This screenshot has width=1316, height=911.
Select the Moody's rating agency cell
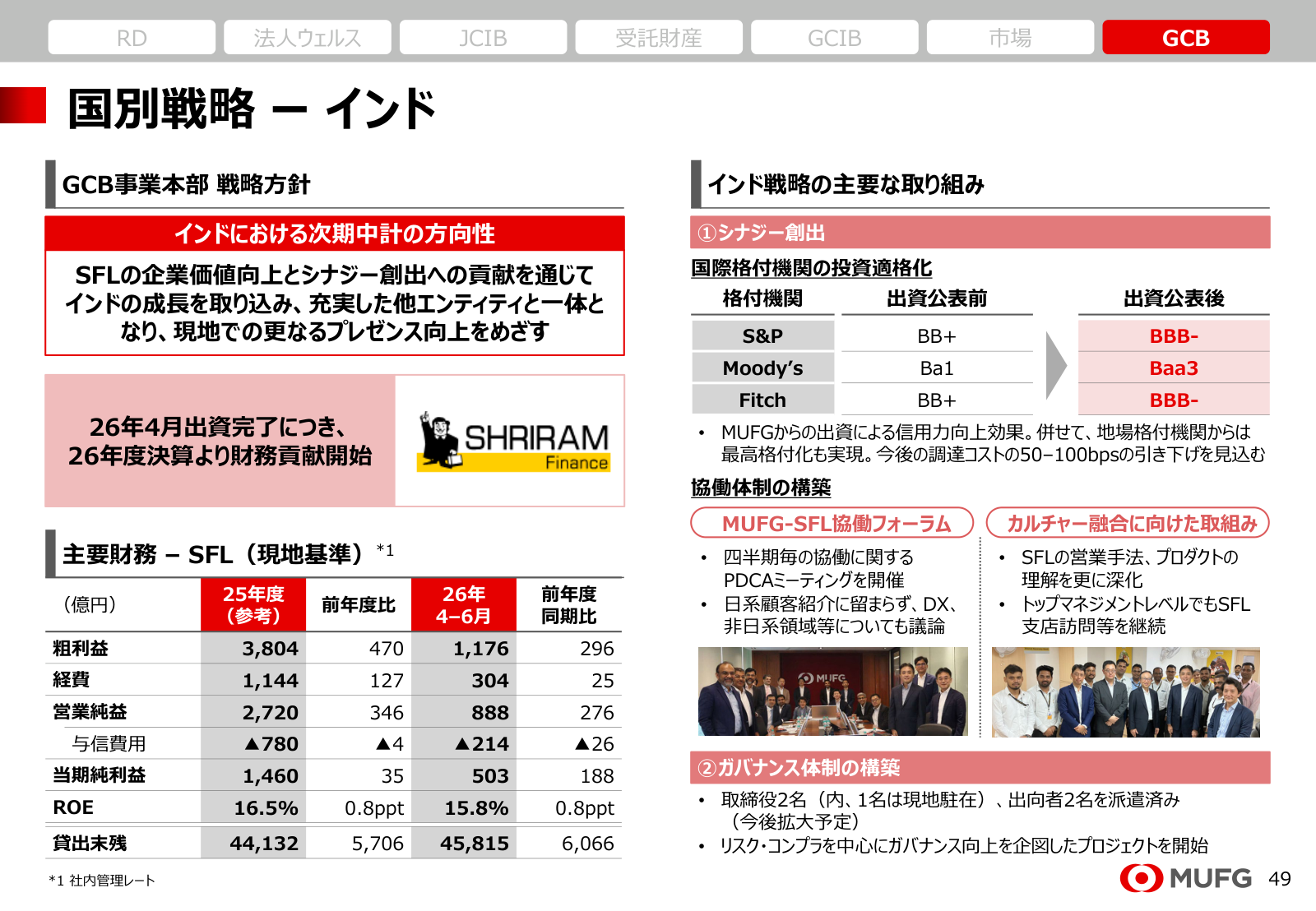(x=762, y=368)
